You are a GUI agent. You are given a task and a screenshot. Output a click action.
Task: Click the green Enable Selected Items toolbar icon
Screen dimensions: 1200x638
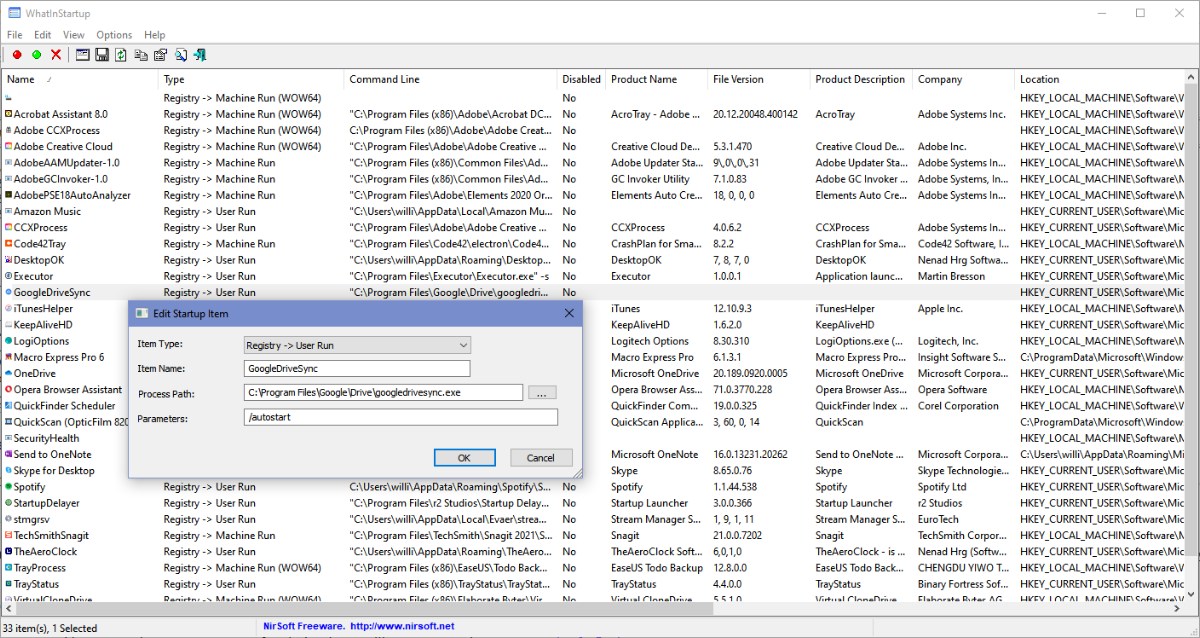36,55
